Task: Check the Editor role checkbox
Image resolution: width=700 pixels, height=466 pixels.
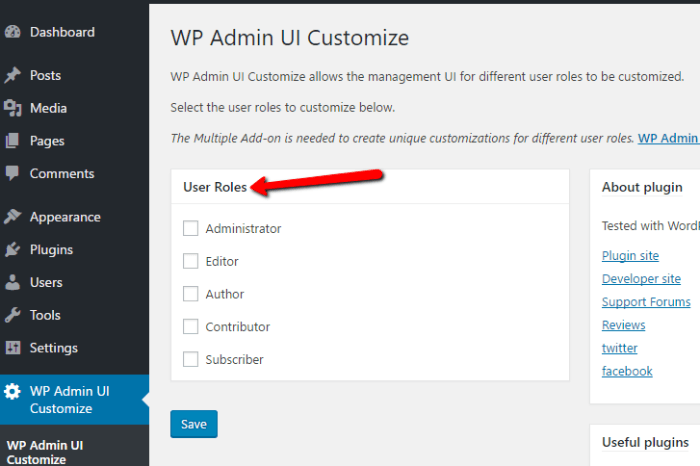Action: click(x=191, y=261)
